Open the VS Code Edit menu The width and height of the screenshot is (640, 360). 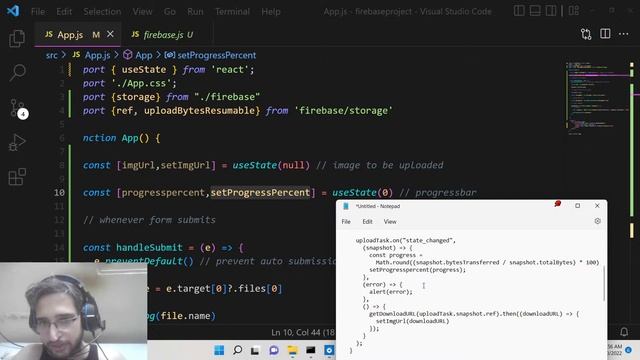point(64,11)
